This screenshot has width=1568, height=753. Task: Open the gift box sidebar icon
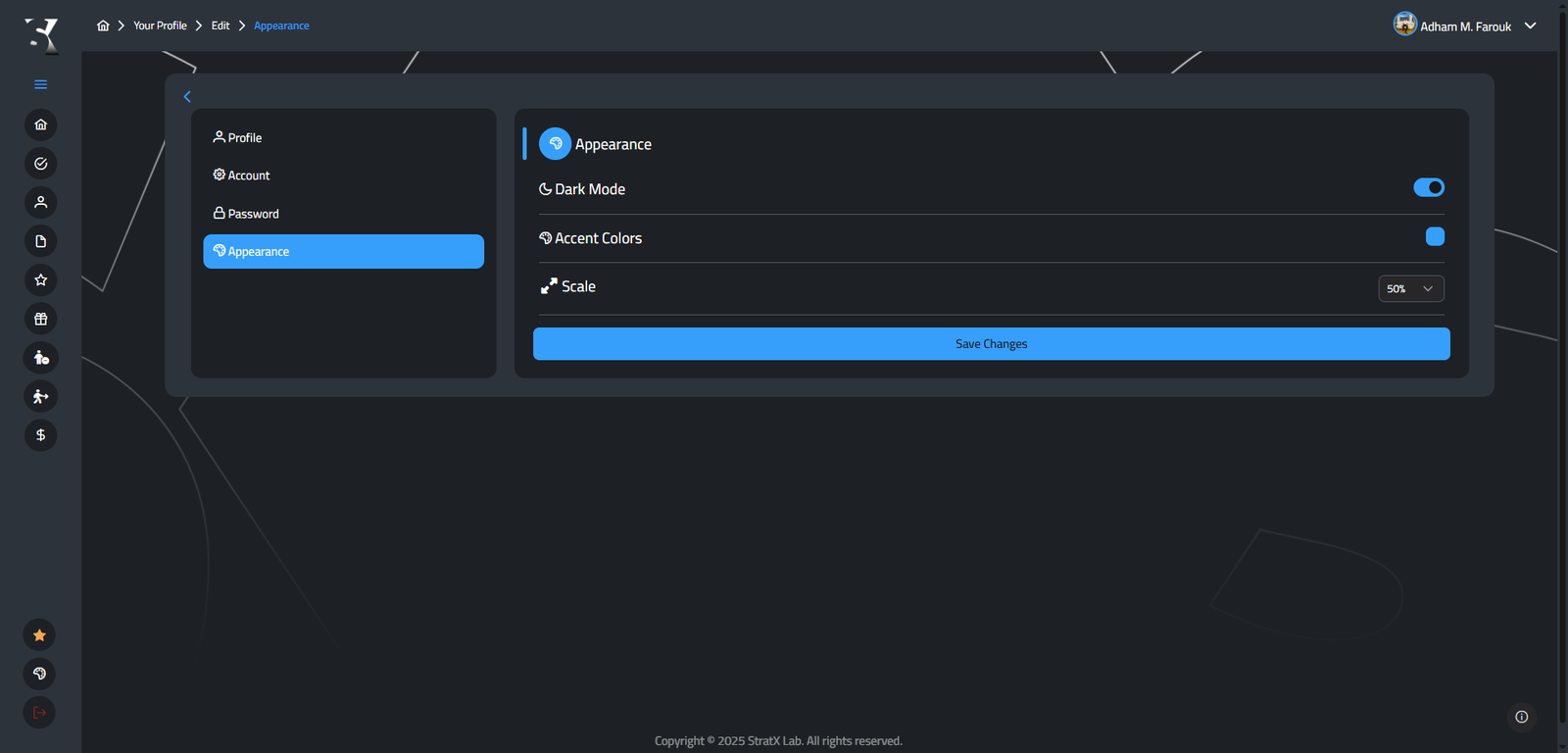[40, 319]
